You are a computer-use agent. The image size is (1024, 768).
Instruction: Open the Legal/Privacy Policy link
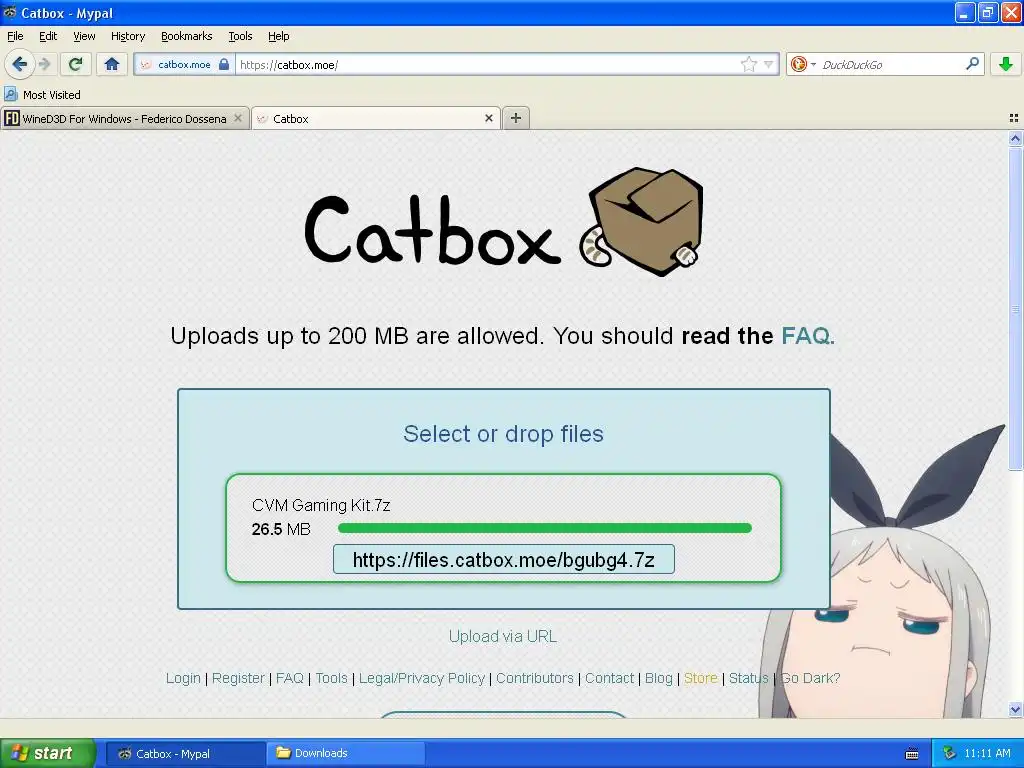(422, 678)
